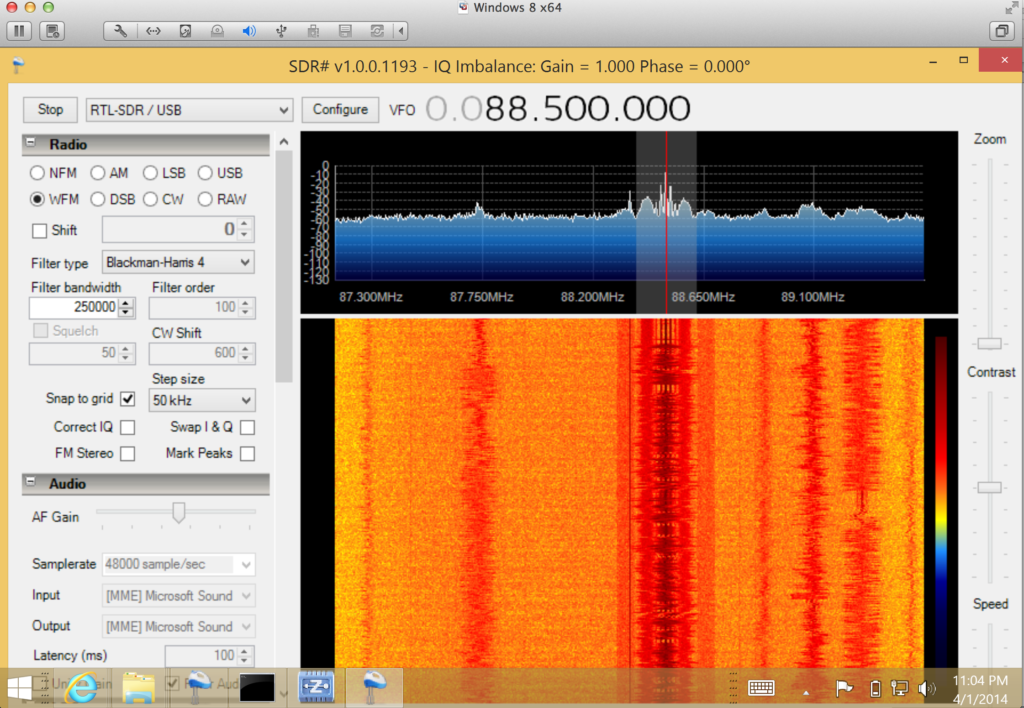Collapse the Radio panel
1024x708 pixels.
point(31,142)
